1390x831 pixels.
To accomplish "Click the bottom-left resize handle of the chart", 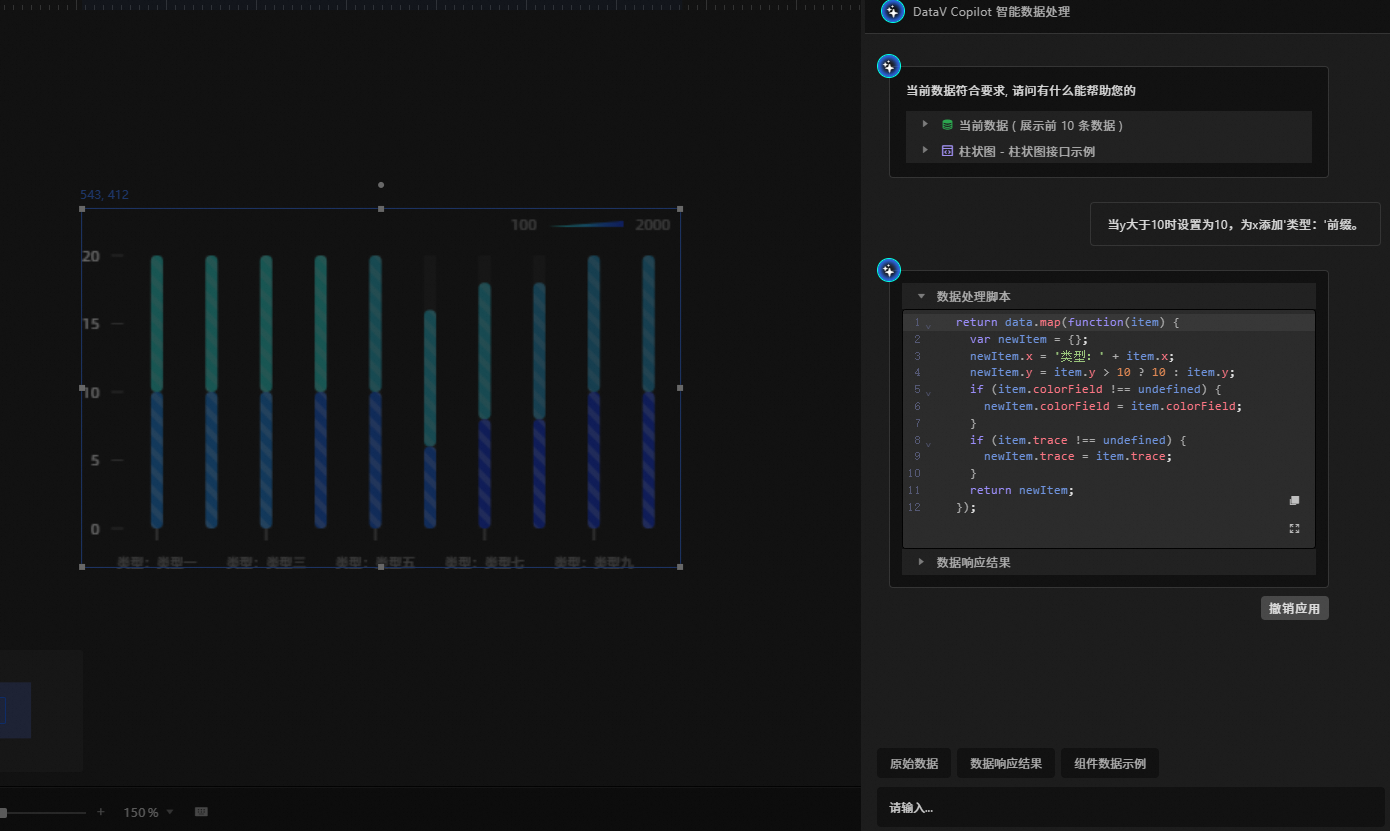I will point(82,567).
